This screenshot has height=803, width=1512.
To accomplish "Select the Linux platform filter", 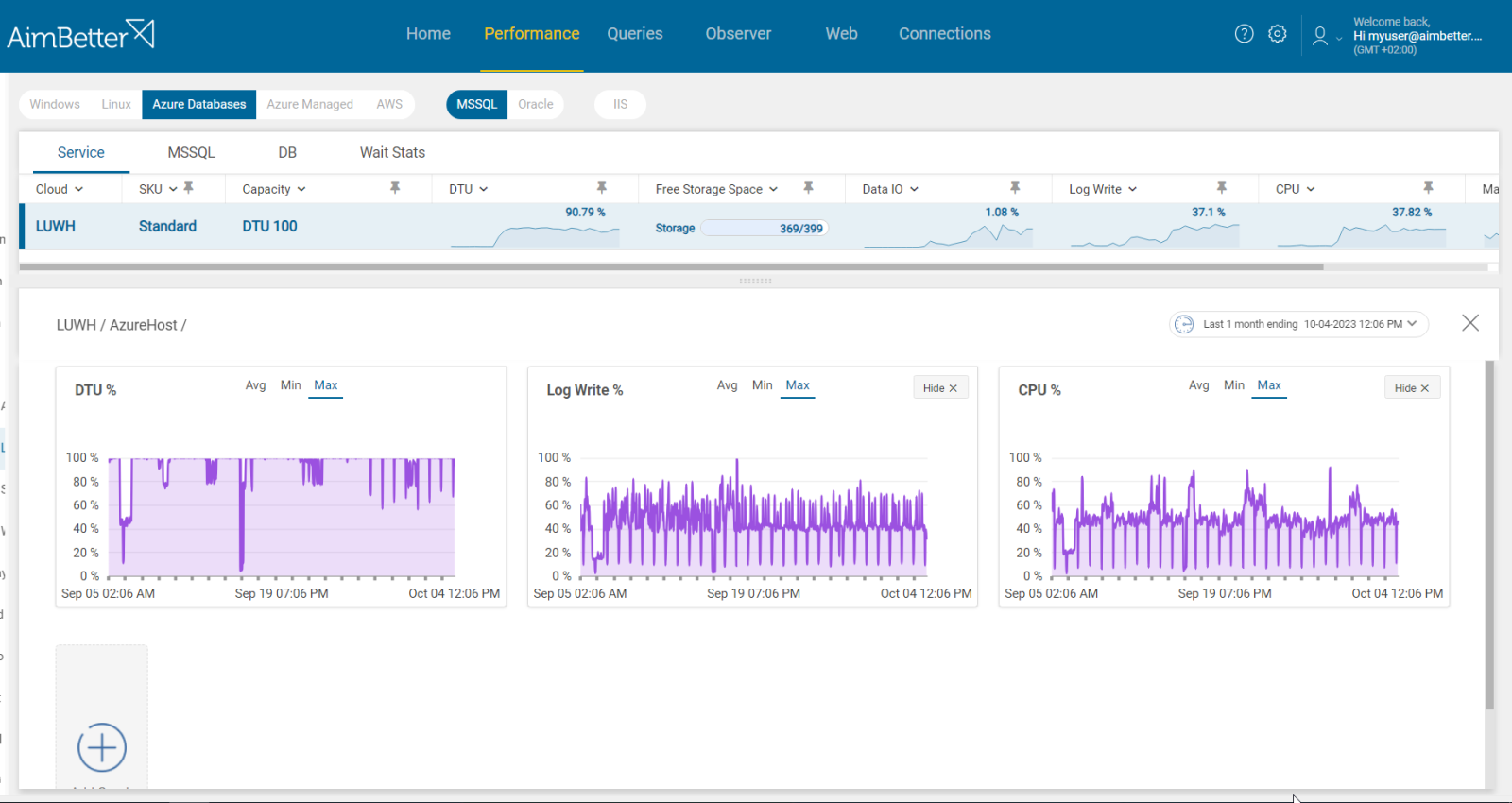I will tap(116, 104).
